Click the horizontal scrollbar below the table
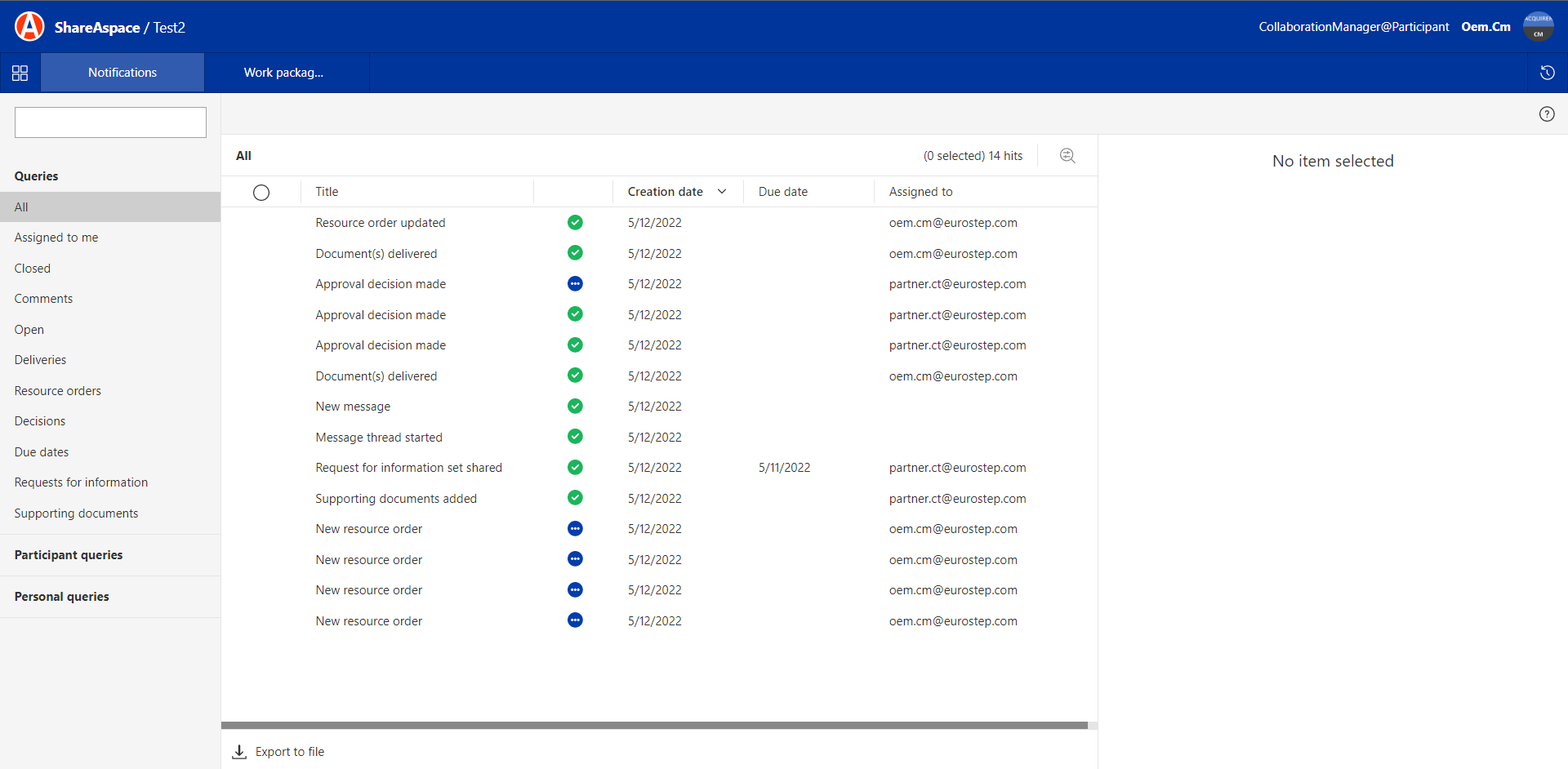The width and height of the screenshot is (1568, 769). [653, 725]
